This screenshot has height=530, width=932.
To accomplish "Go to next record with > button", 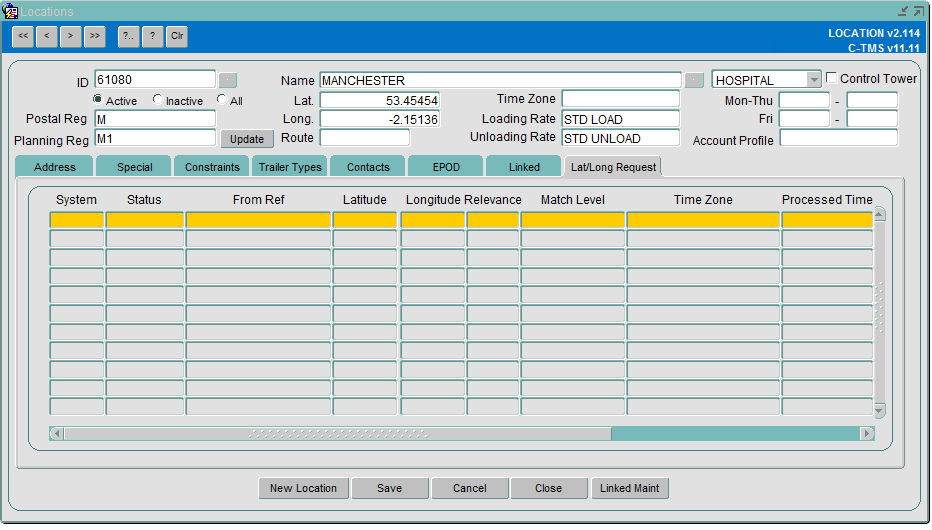I will [70, 36].
